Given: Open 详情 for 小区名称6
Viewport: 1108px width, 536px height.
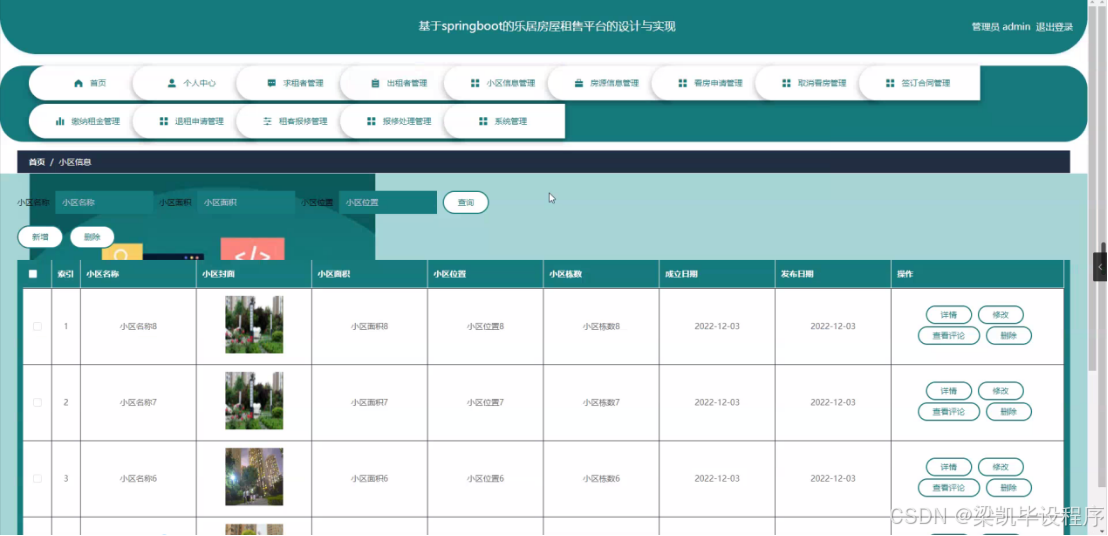Looking at the screenshot, I should [x=948, y=467].
